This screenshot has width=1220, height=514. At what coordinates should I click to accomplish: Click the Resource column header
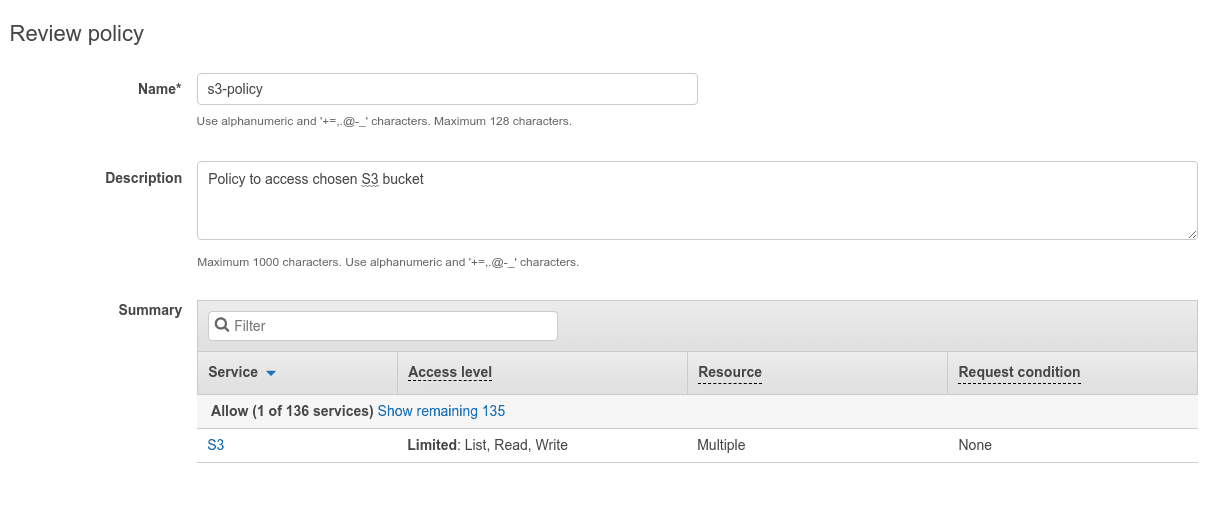click(x=730, y=372)
